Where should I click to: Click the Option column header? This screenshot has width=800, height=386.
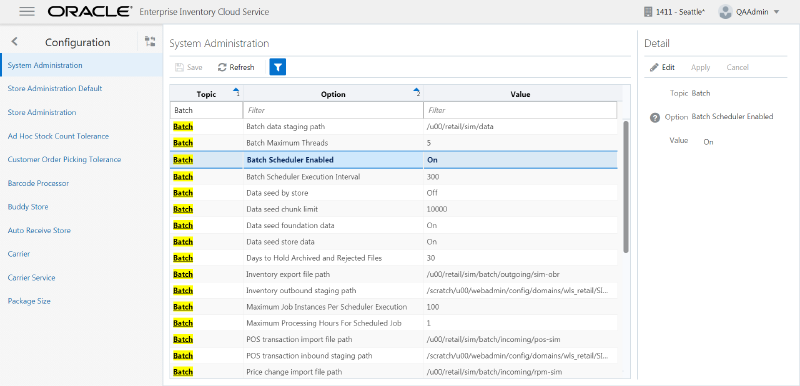pos(333,94)
